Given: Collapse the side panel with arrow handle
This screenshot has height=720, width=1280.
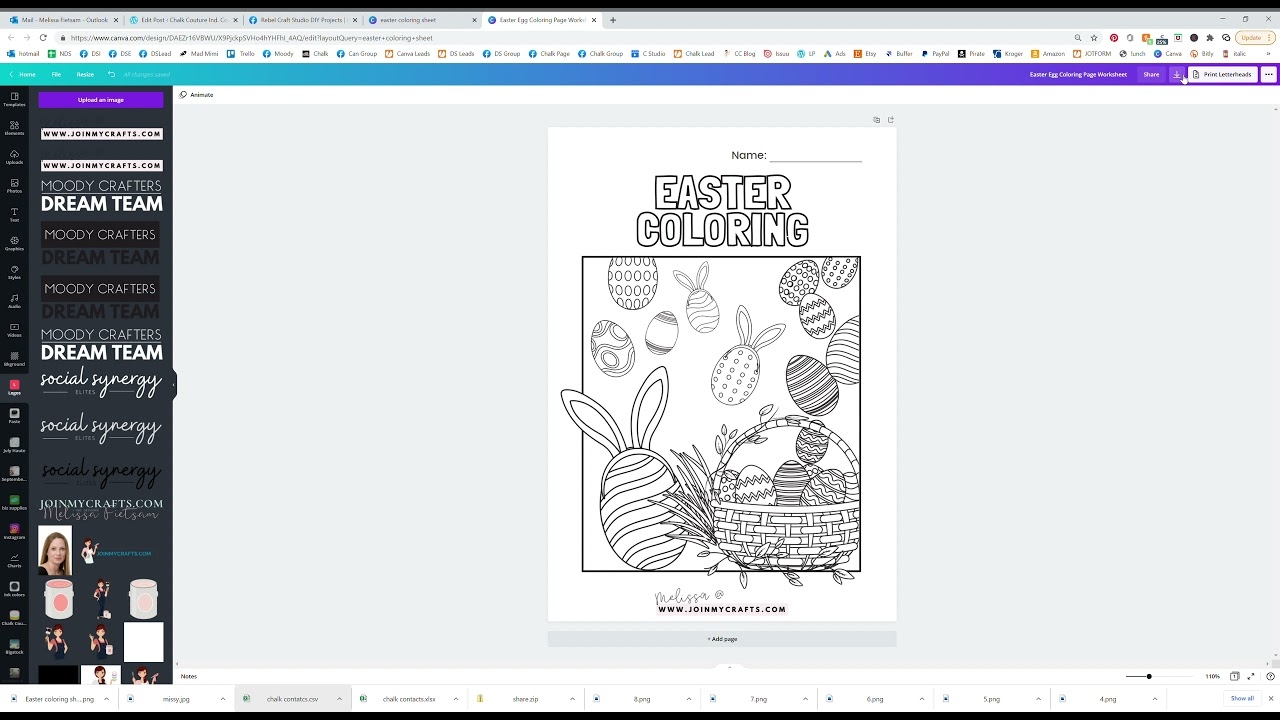Looking at the screenshot, I should 174,385.
